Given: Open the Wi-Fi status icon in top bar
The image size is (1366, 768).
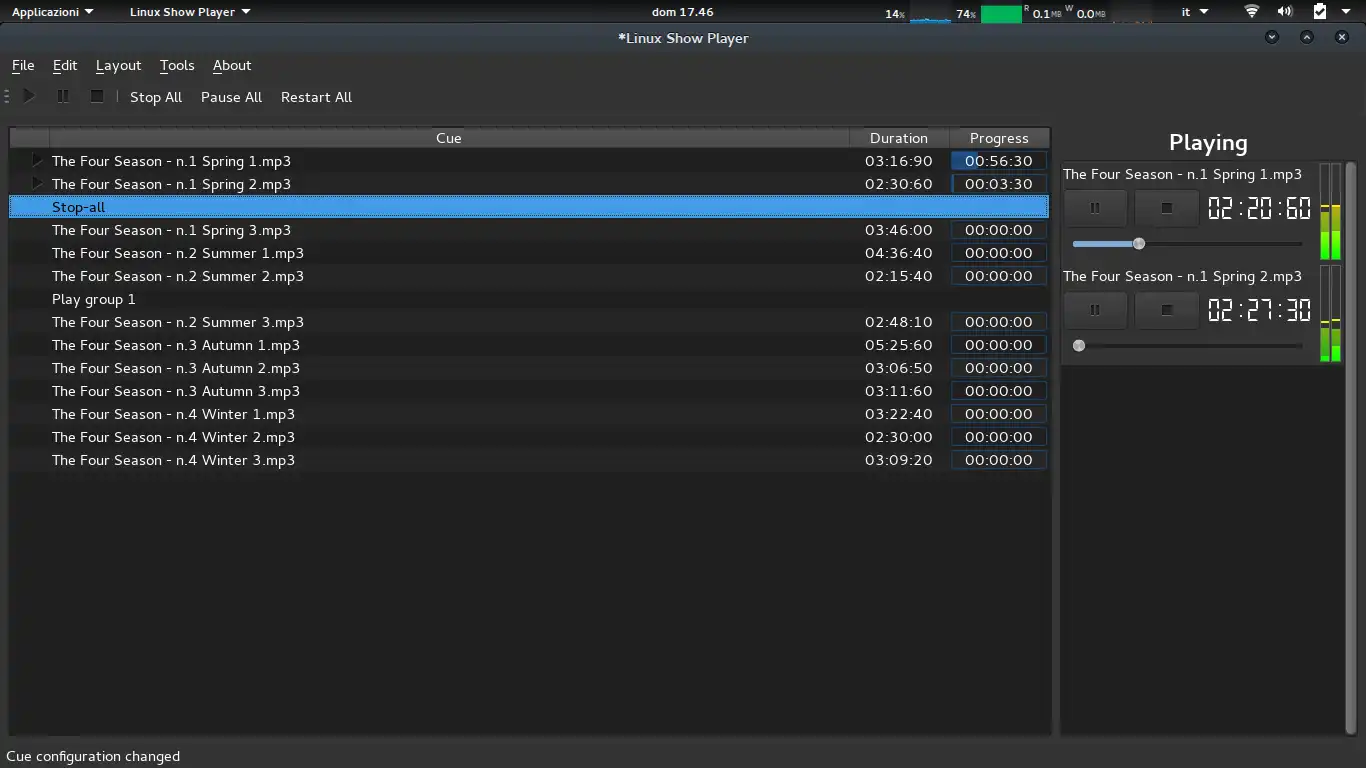Looking at the screenshot, I should [1252, 12].
